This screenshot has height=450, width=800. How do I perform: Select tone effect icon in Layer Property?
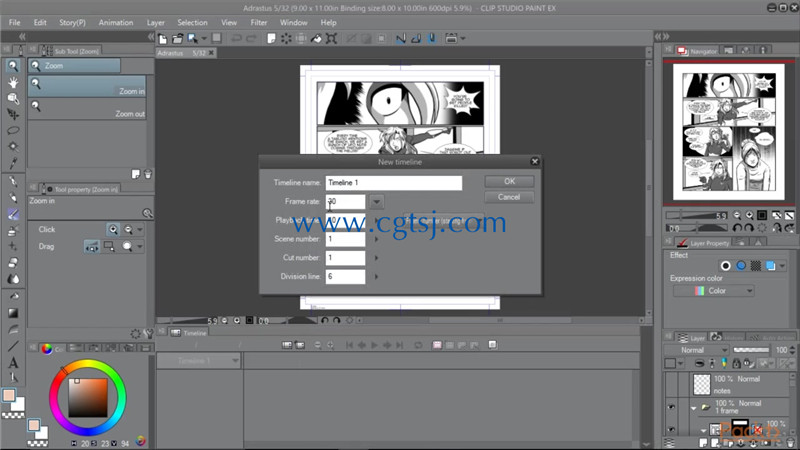(756, 265)
